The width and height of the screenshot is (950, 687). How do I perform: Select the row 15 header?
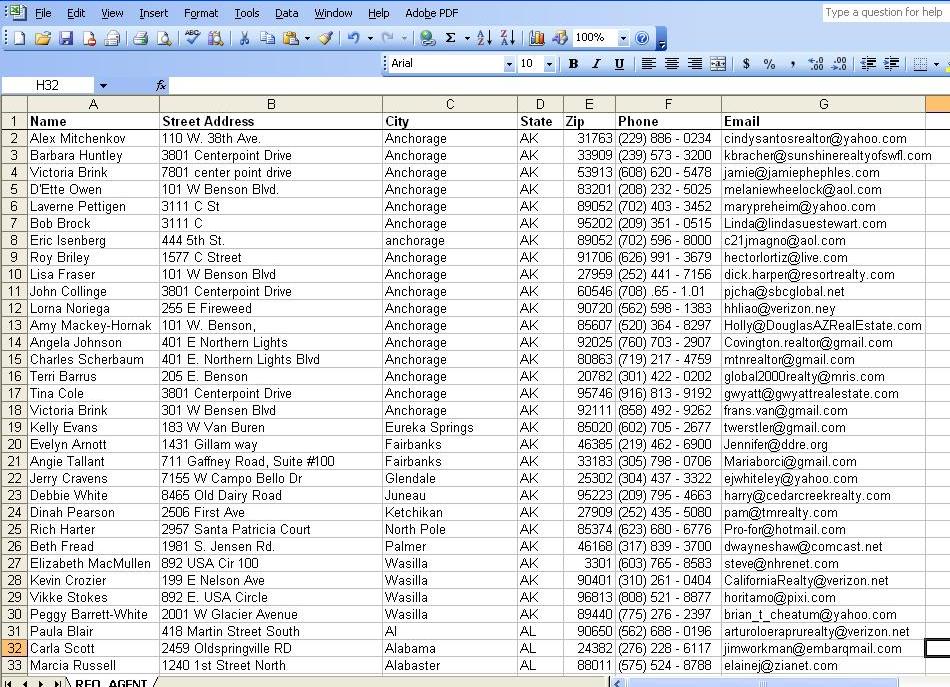(x=14, y=359)
